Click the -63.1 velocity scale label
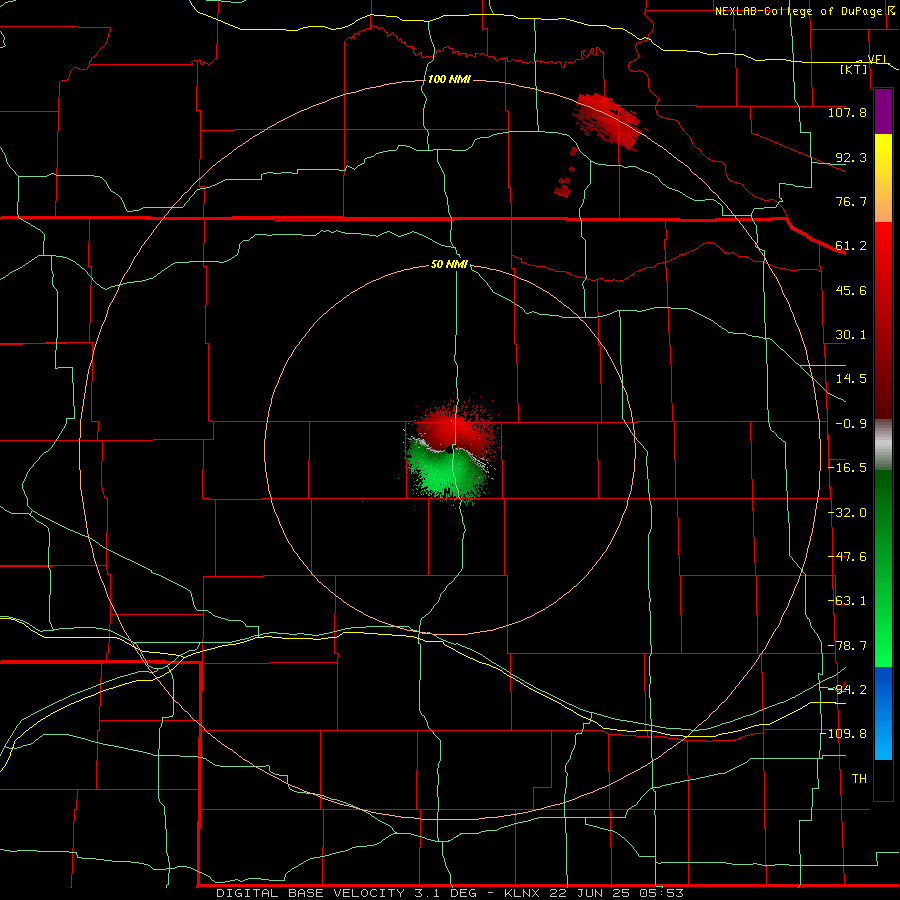This screenshot has height=900, width=900. coord(847,601)
